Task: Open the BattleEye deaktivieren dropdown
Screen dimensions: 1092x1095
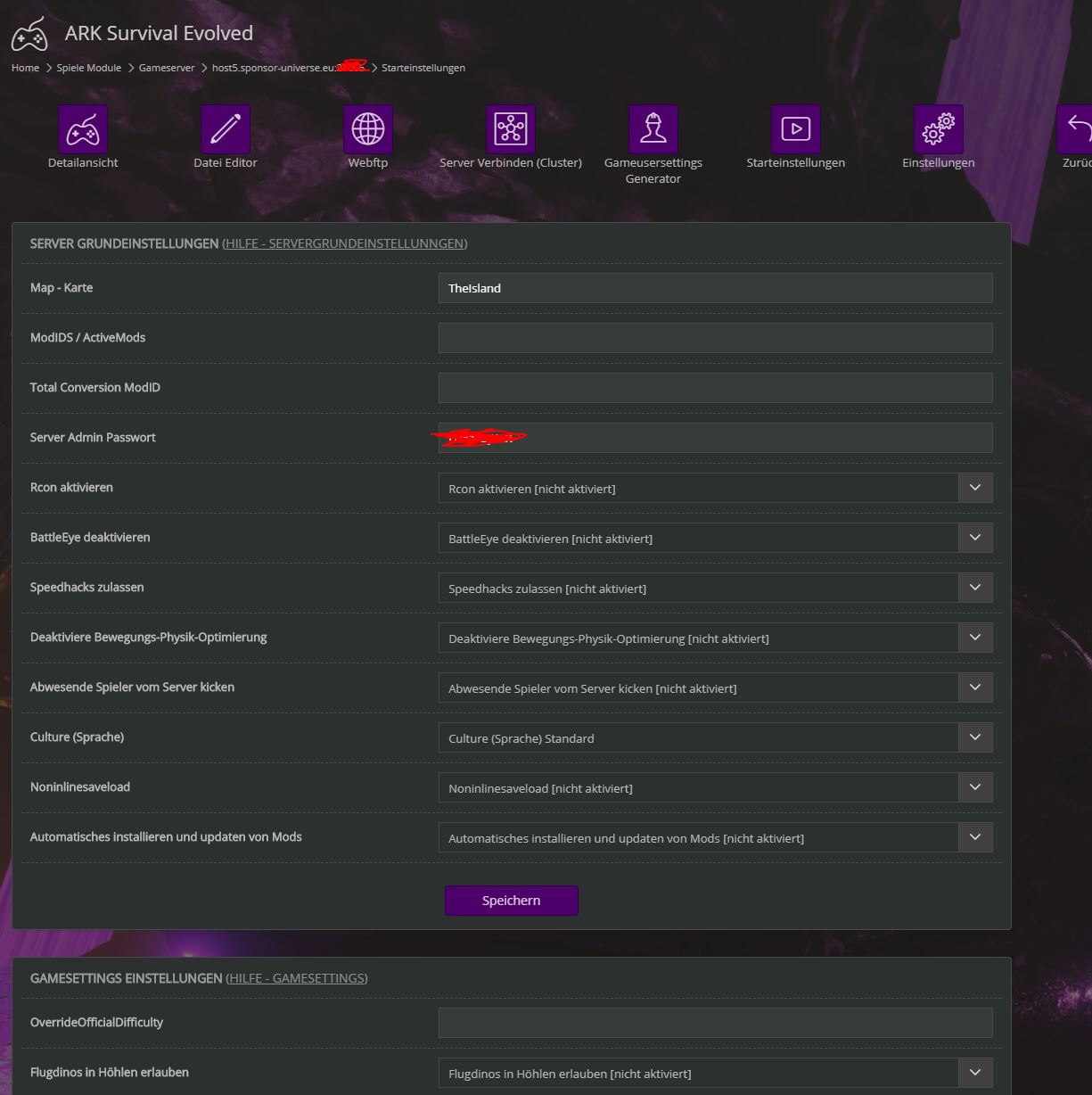Action: click(715, 538)
